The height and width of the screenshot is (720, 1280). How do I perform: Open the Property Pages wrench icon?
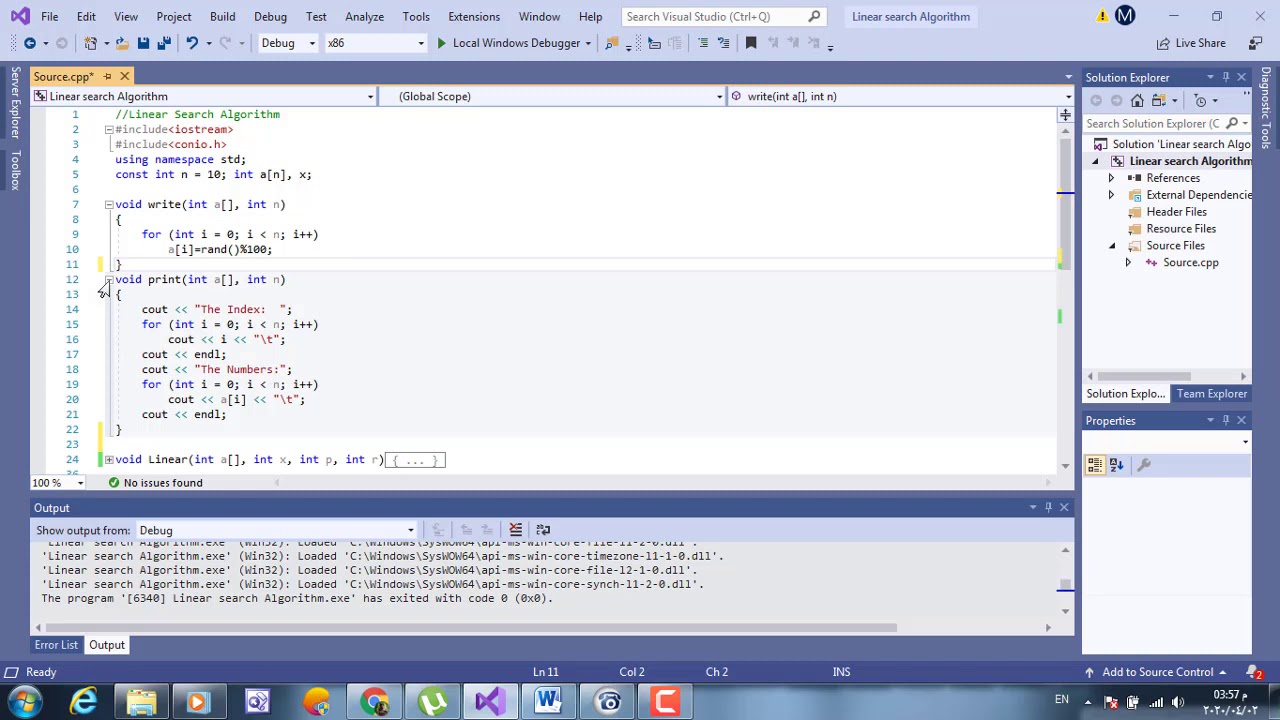point(1144,465)
